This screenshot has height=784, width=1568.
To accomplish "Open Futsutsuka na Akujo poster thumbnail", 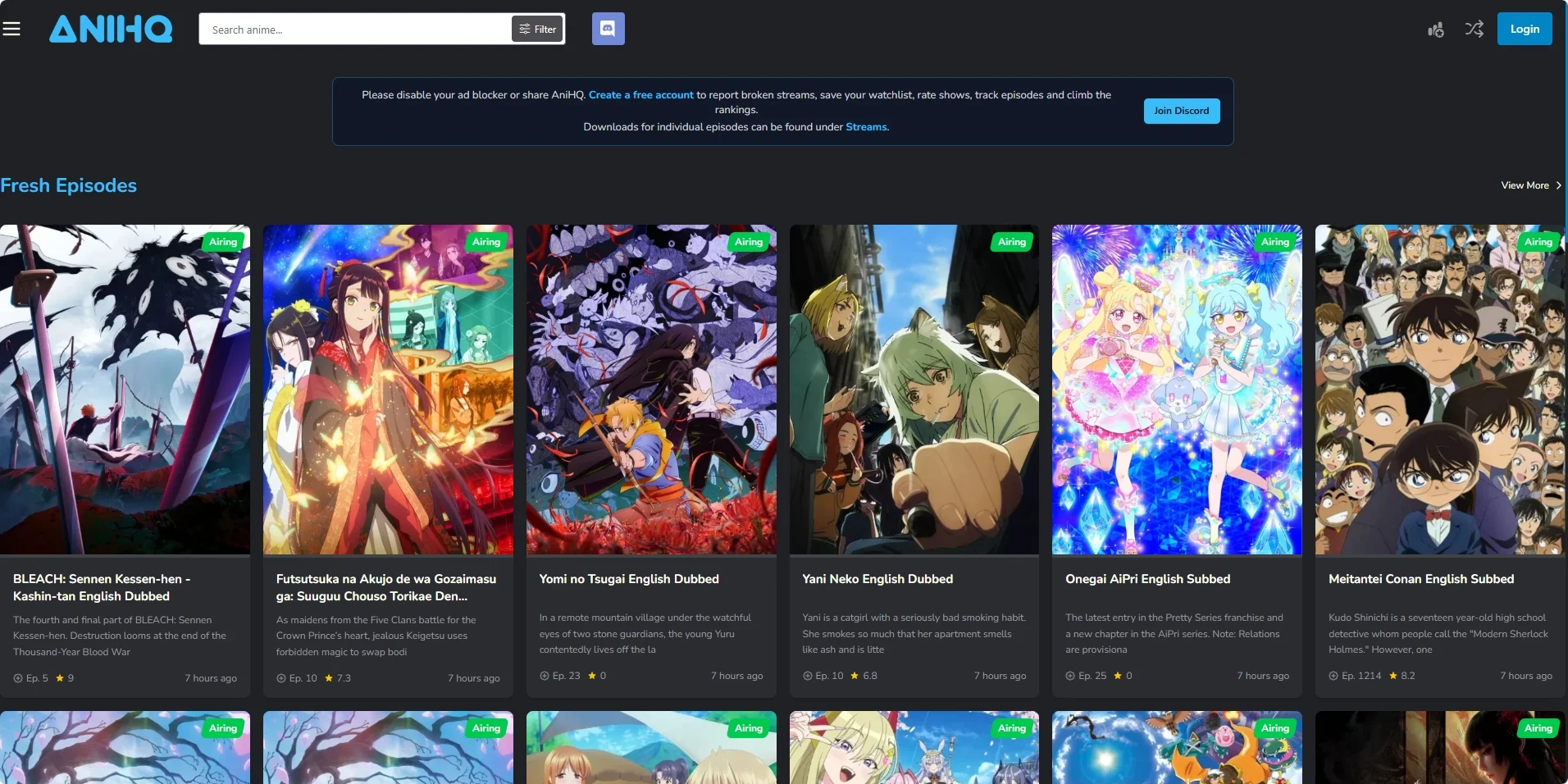I will point(388,390).
